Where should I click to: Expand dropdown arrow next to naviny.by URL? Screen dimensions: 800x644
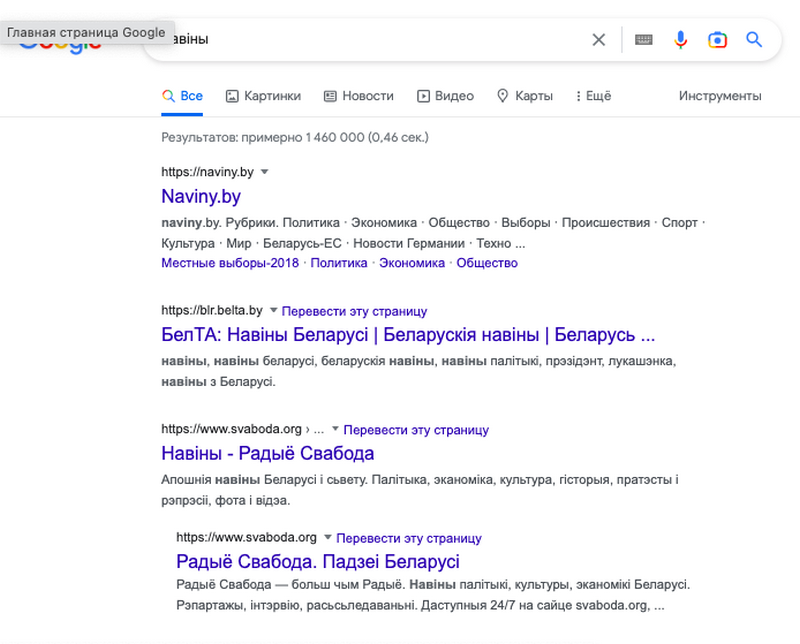coord(264,172)
